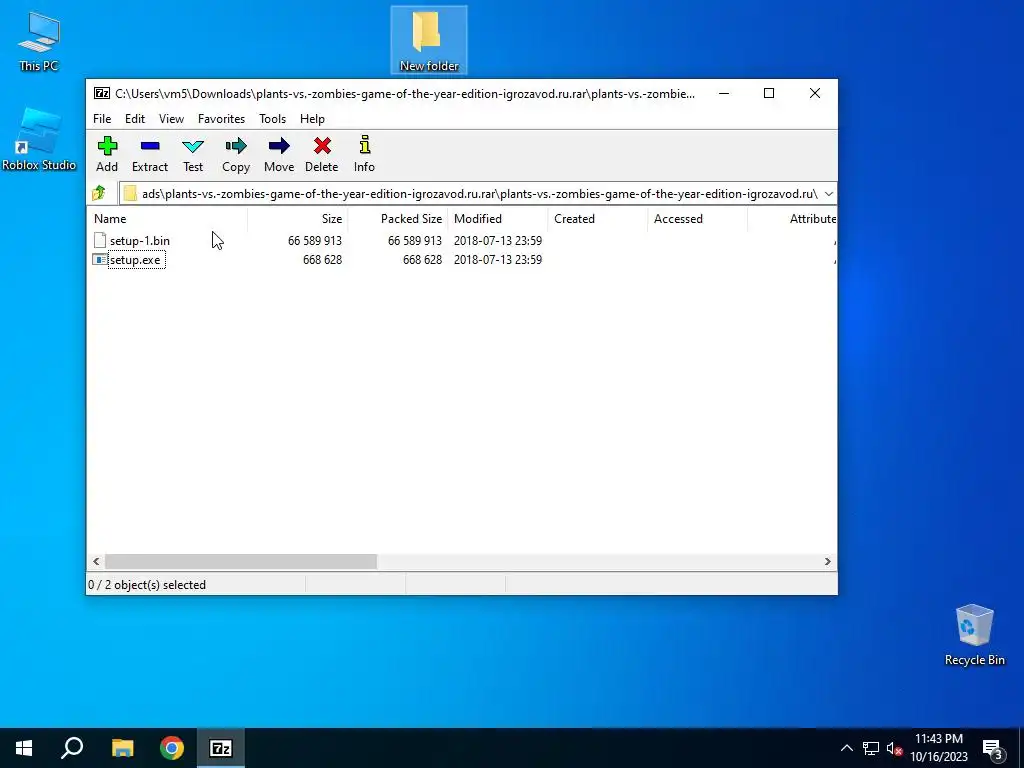Screen dimensions: 1024x768
Task: Maximize the 7-Zip window
Action: 769,93
